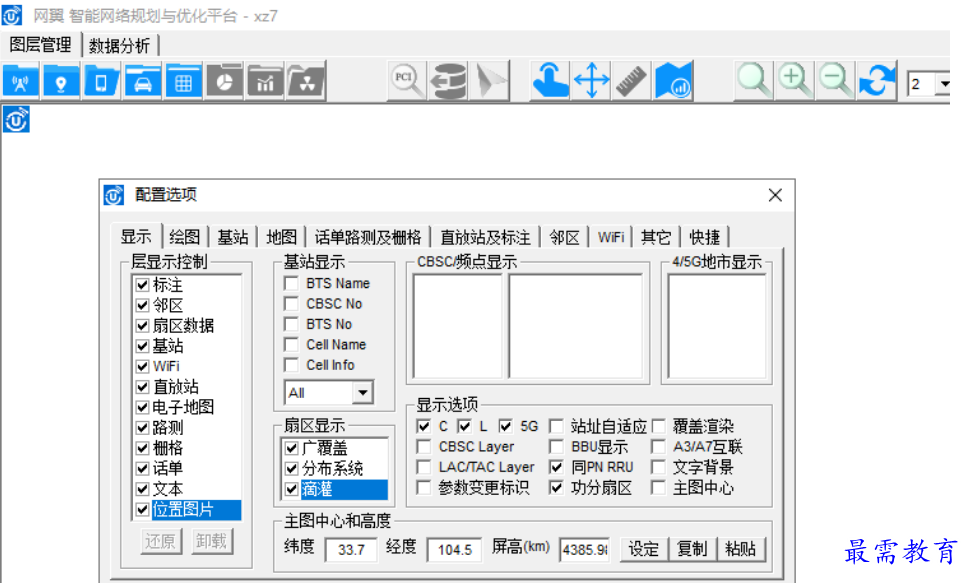966x583 pixels.
Task: Uncheck the 5G display option
Action: (505, 426)
